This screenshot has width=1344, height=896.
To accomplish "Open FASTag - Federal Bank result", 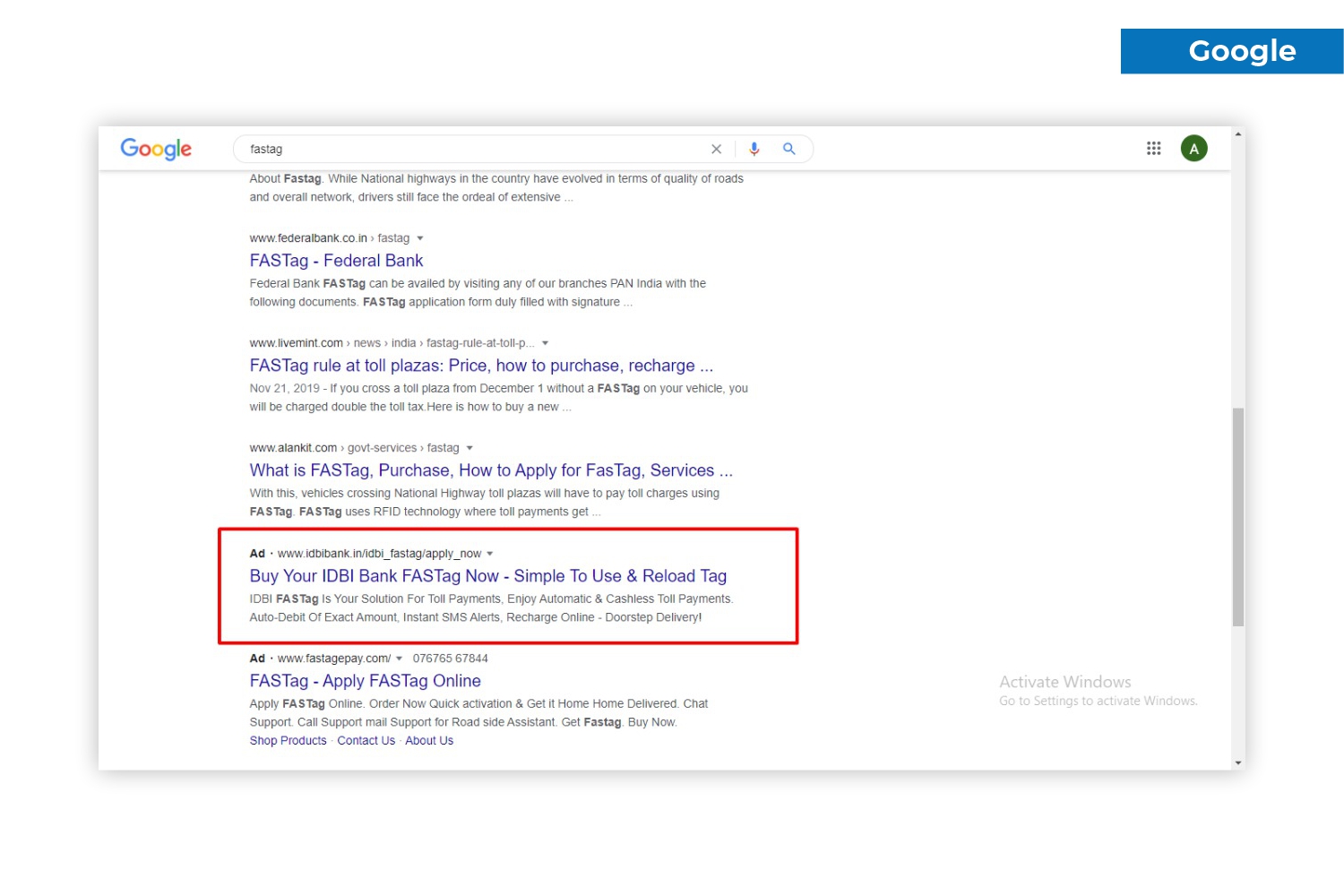I will (336, 261).
